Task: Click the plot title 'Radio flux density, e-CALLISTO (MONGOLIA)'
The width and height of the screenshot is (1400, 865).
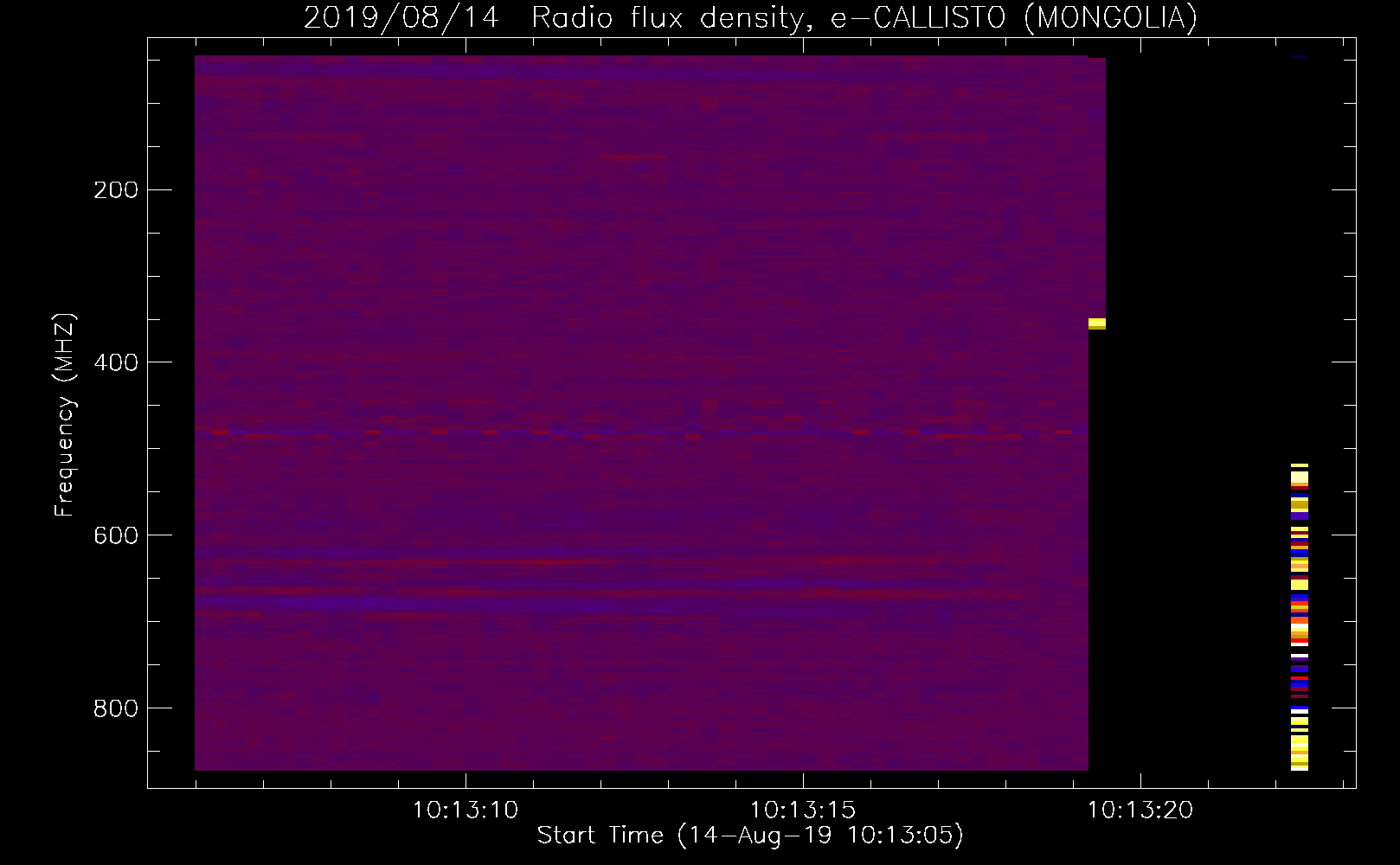Action: point(864,17)
